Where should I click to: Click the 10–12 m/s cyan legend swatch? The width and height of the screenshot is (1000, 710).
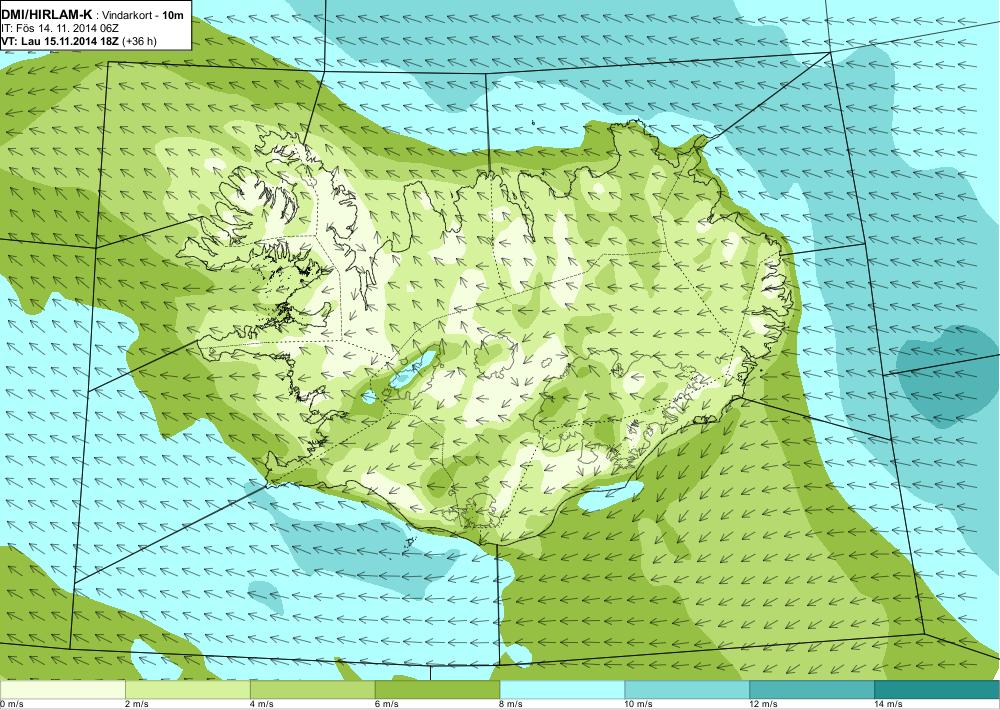tap(688, 690)
